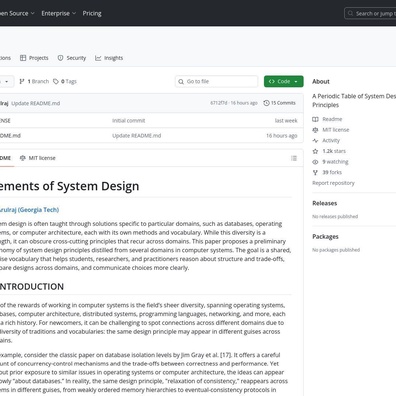View the 15 Commits history
Image resolution: width=396 pixels, height=396 pixels.
pyautogui.click(x=279, y=103)
